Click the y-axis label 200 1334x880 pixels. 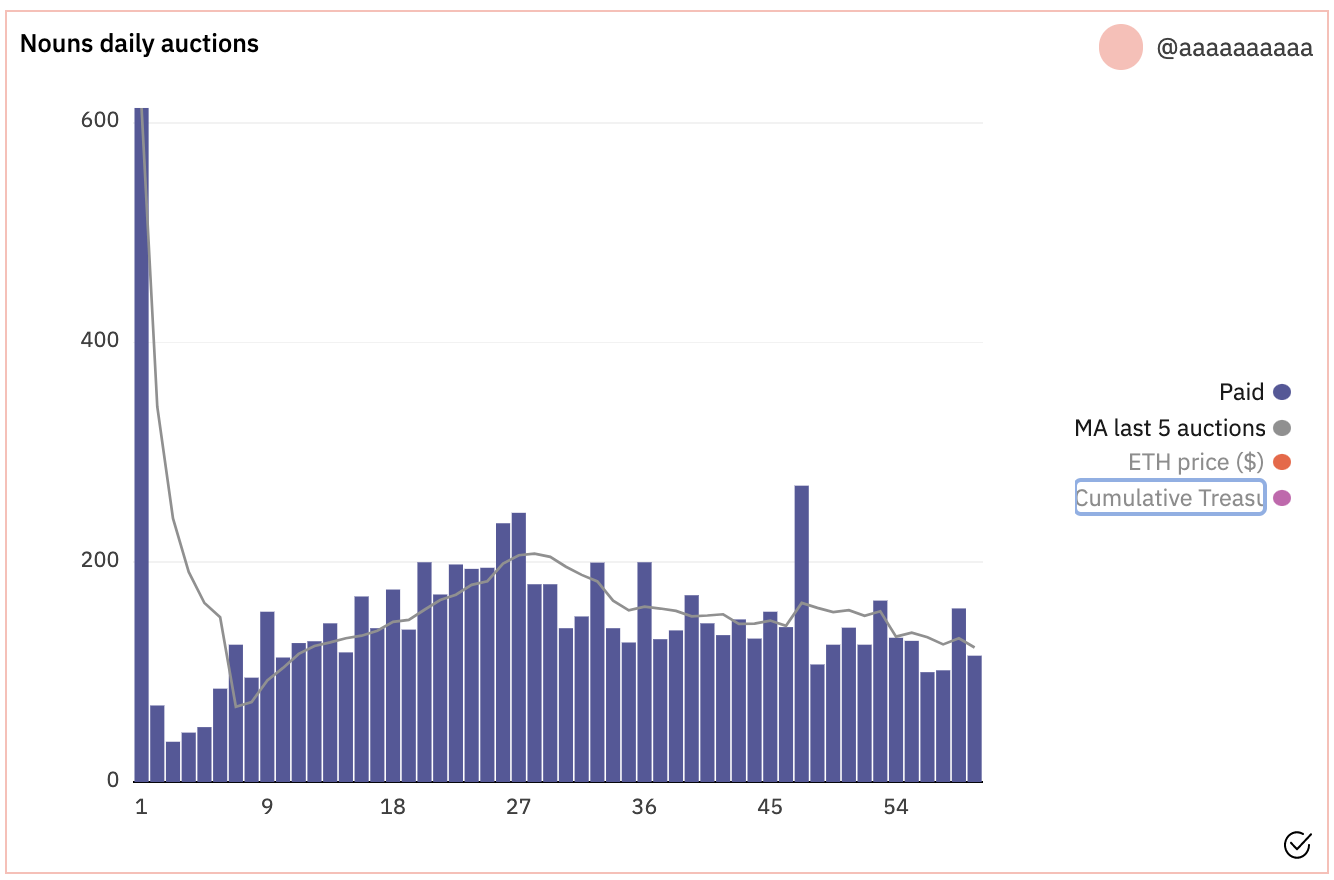pyautogui.click(x=99, y=560)
